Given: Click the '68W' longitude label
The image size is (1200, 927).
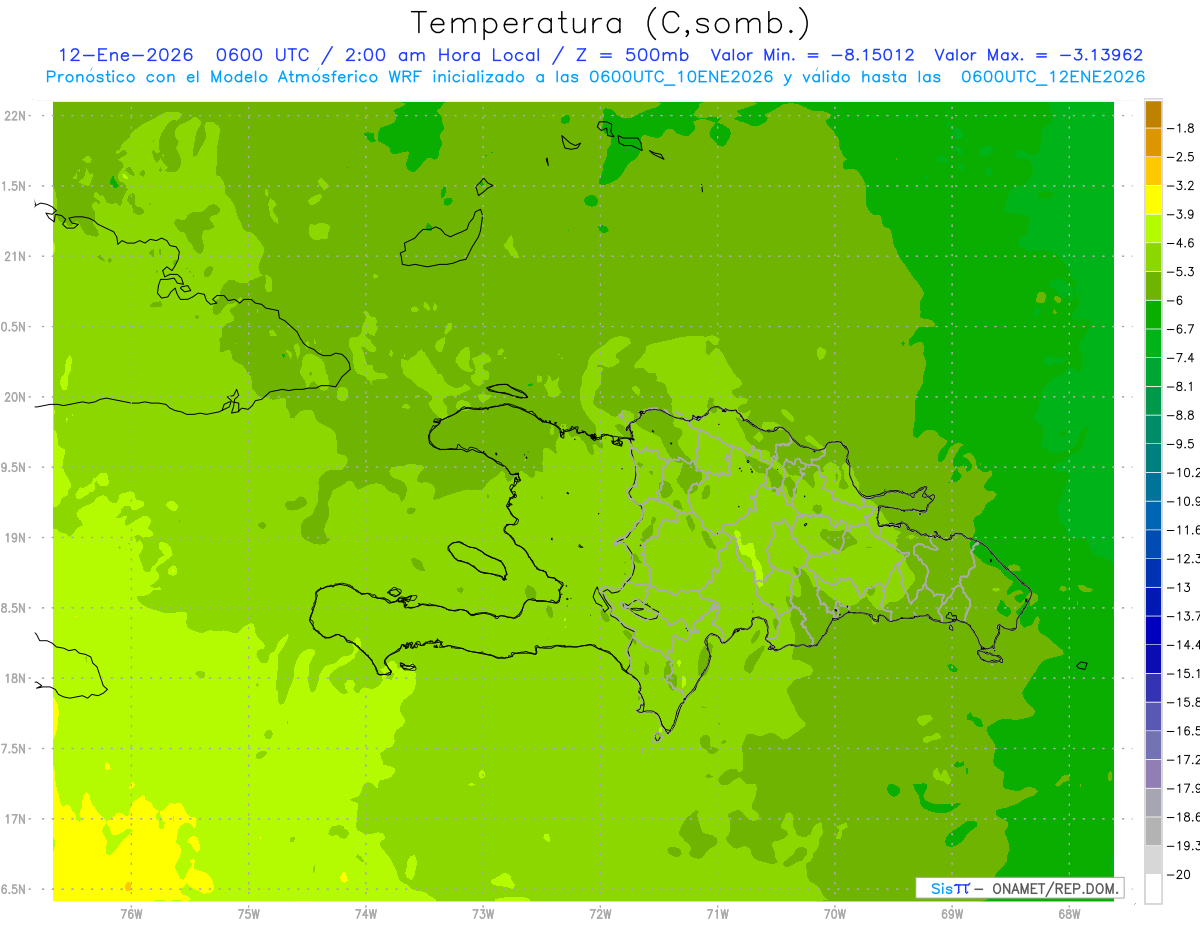Looking at the screenshot, I should point(1069,913).
